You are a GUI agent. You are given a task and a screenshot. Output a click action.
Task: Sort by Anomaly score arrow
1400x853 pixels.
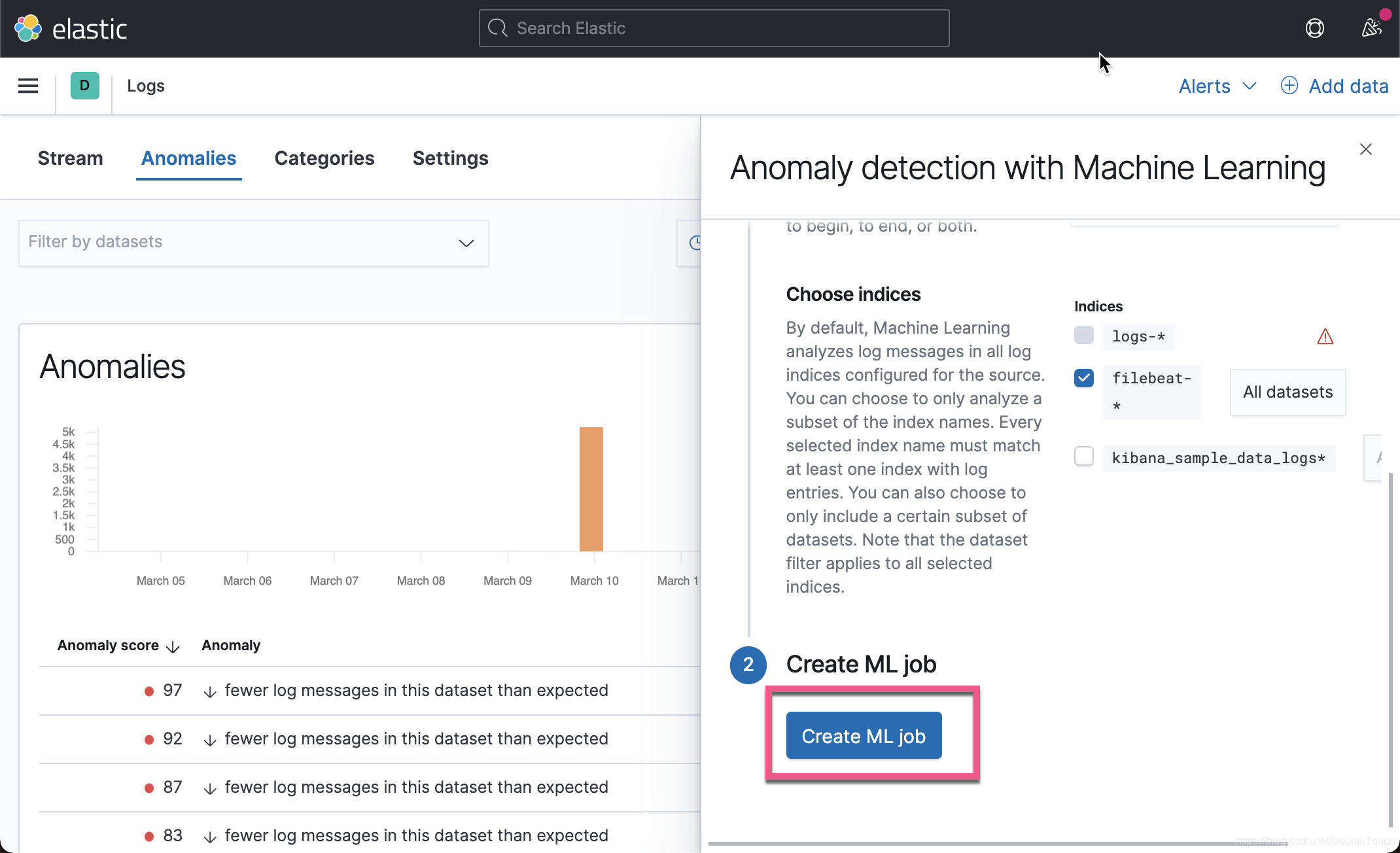click(173, 646)
